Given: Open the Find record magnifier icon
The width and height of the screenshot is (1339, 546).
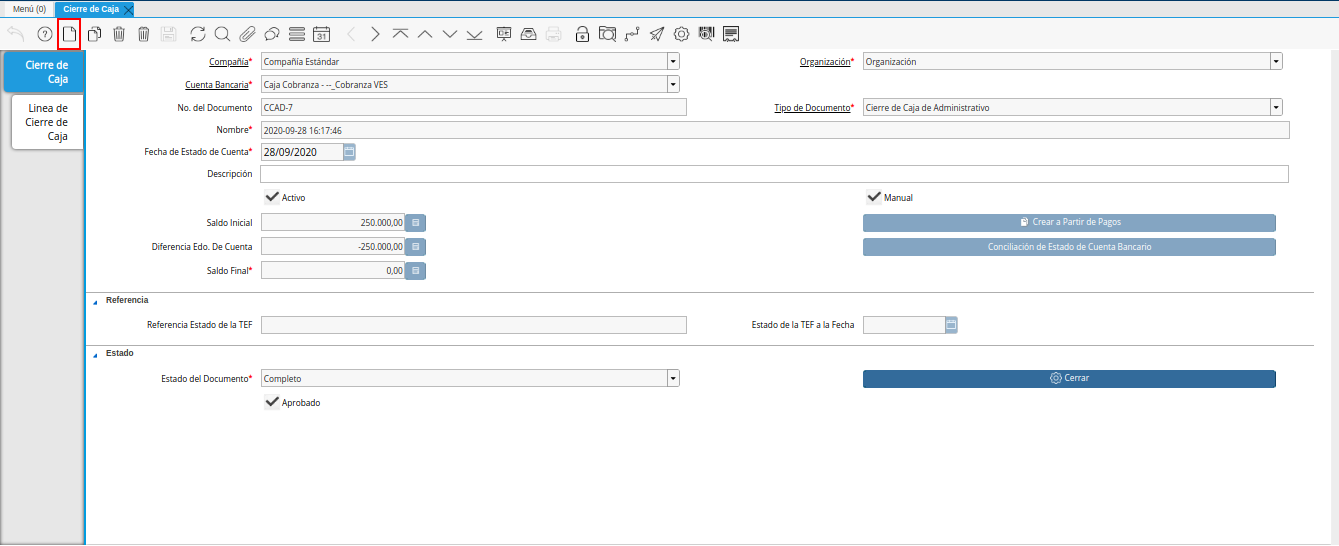Looking at the screenshot, I should [222, 34].
